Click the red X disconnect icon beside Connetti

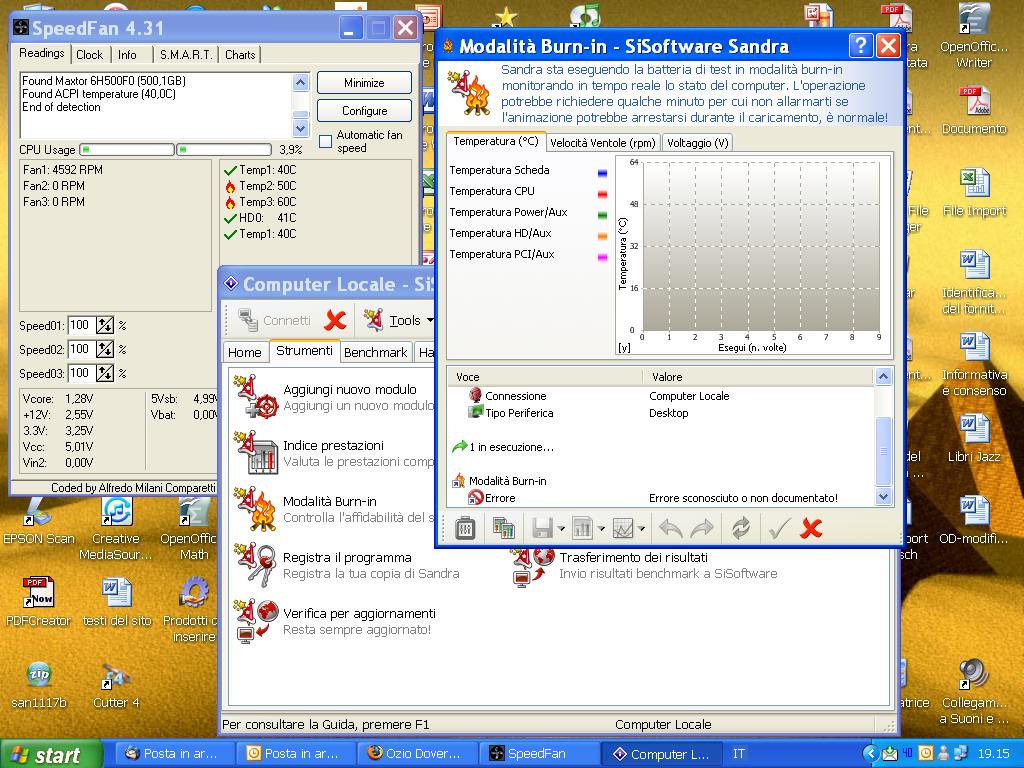click(x=336, y=320)
